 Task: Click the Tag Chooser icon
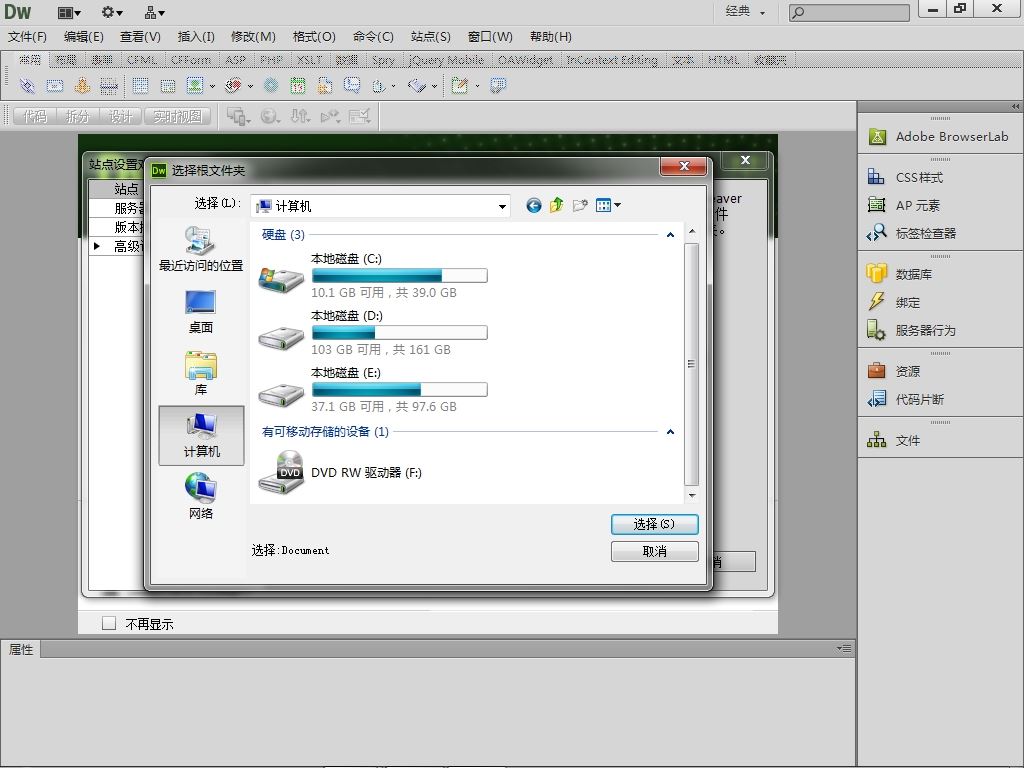click(498, 86)
